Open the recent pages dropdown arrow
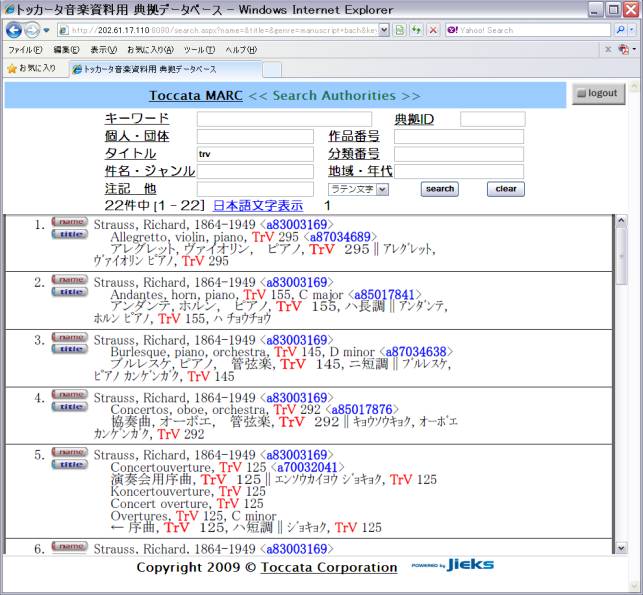643x595 pixels. click(x=46, y=30)
